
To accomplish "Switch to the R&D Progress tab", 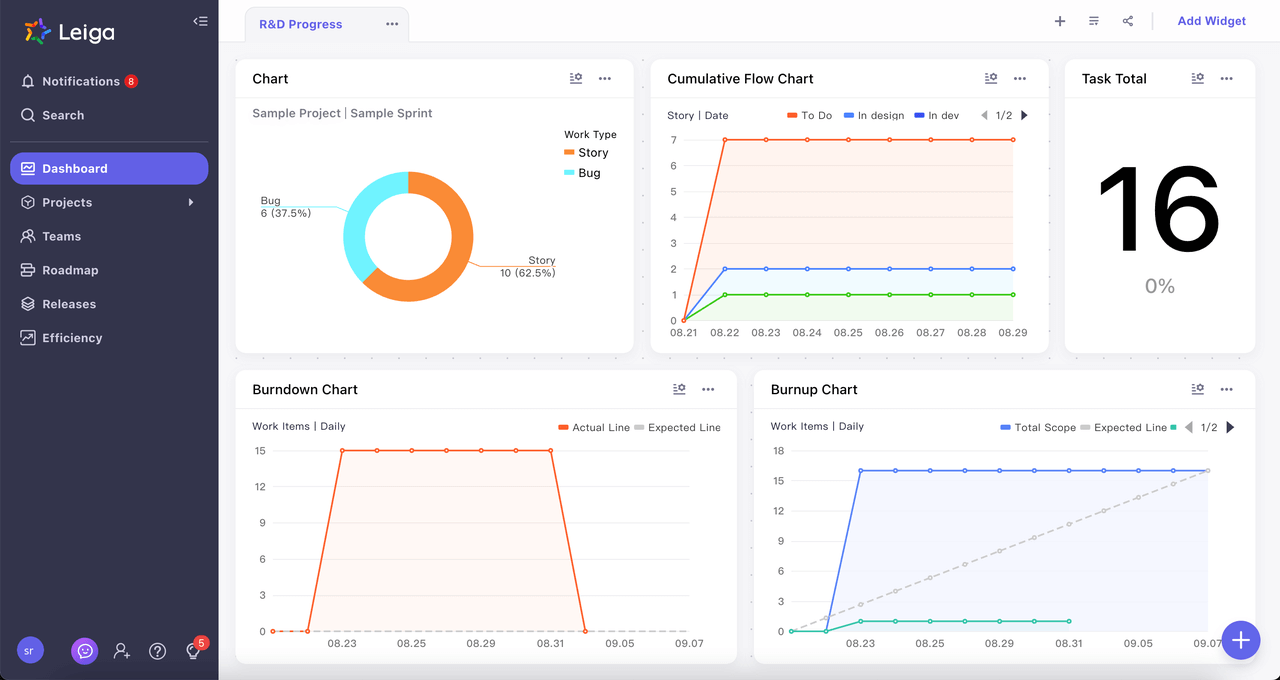I will [300, 25].
